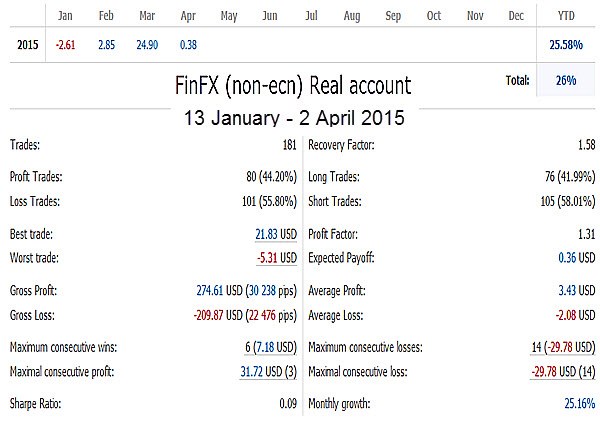600x421 pixels.
Task: Click the YTD value 25.58%
Action: [566, 45]
